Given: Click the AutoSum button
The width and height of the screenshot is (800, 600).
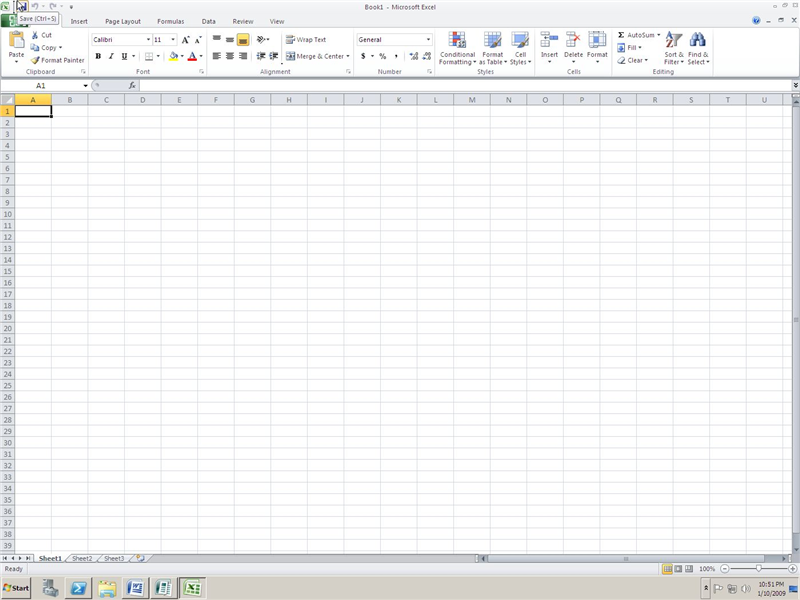Looking at the screenshot, I should 636,35.
